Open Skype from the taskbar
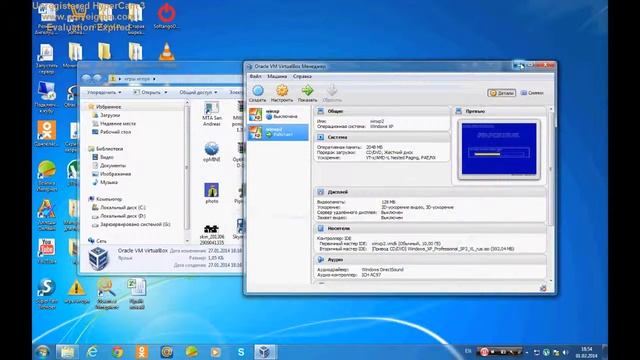640x360 pixels. [241, 352]
